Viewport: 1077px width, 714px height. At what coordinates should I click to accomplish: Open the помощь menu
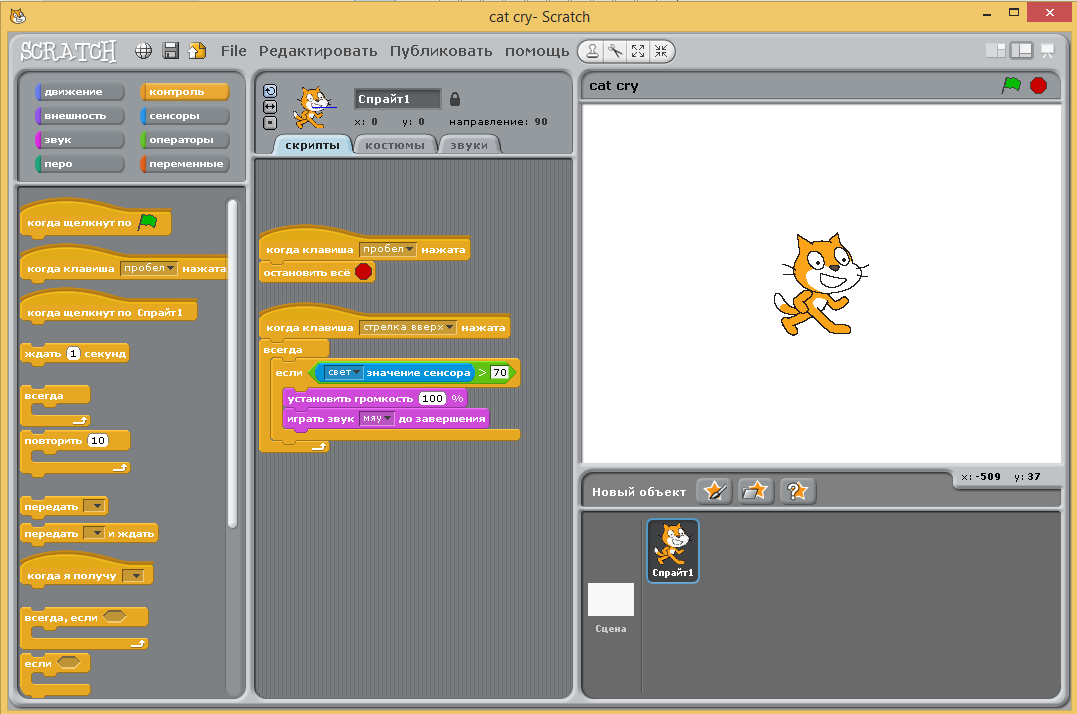[x=537, y=51]
